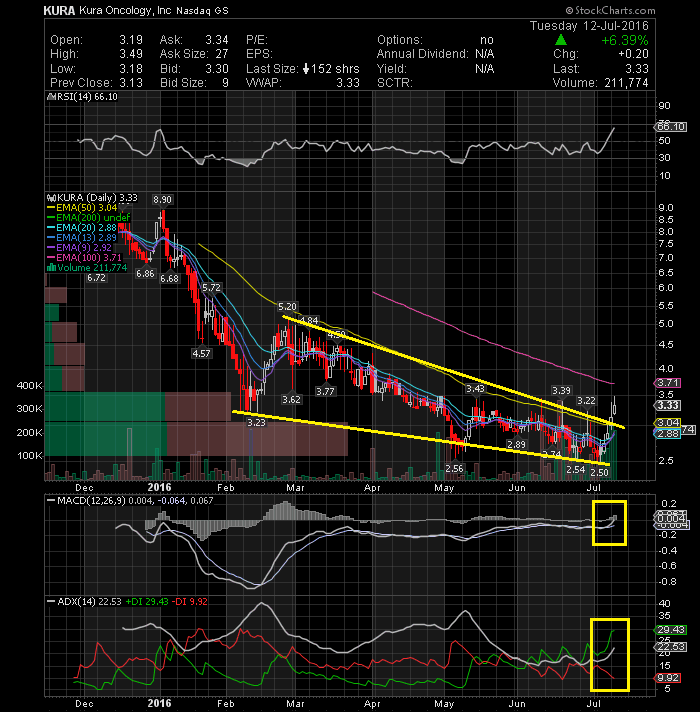
Task: Click the 3.62 price annotation
Action: coord(291,400)
